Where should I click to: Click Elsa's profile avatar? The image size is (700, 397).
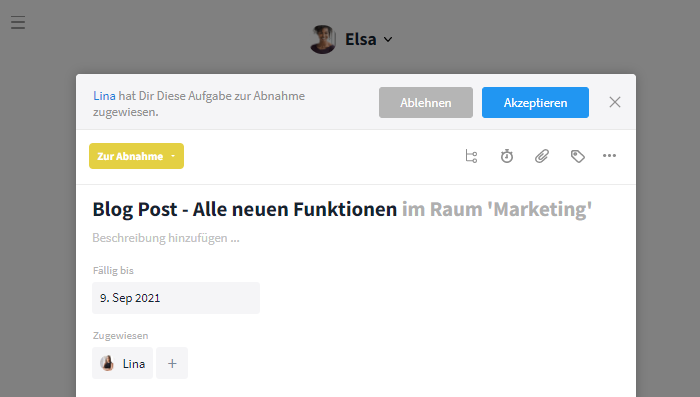323,40
